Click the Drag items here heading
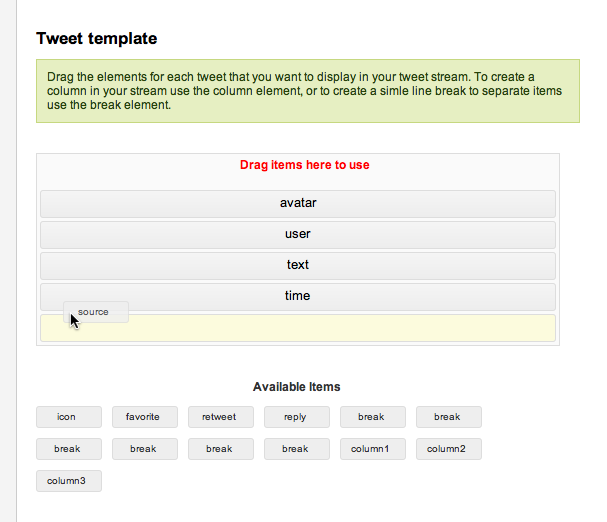 tap(305, 165)
